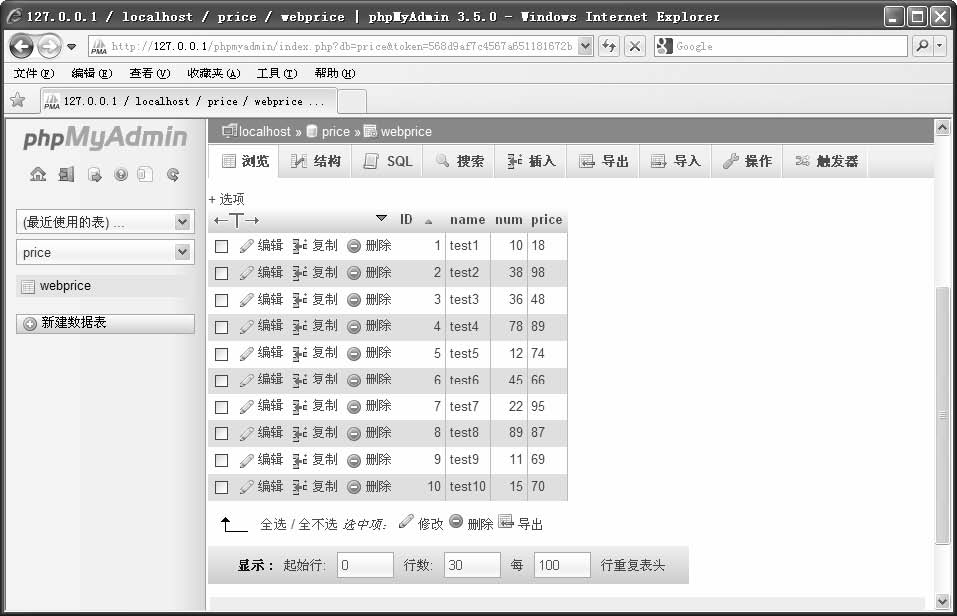Screen dimensions: 957x616
Task: Click the full texts toggle arrows icon
Action: [x=237, y=220]
